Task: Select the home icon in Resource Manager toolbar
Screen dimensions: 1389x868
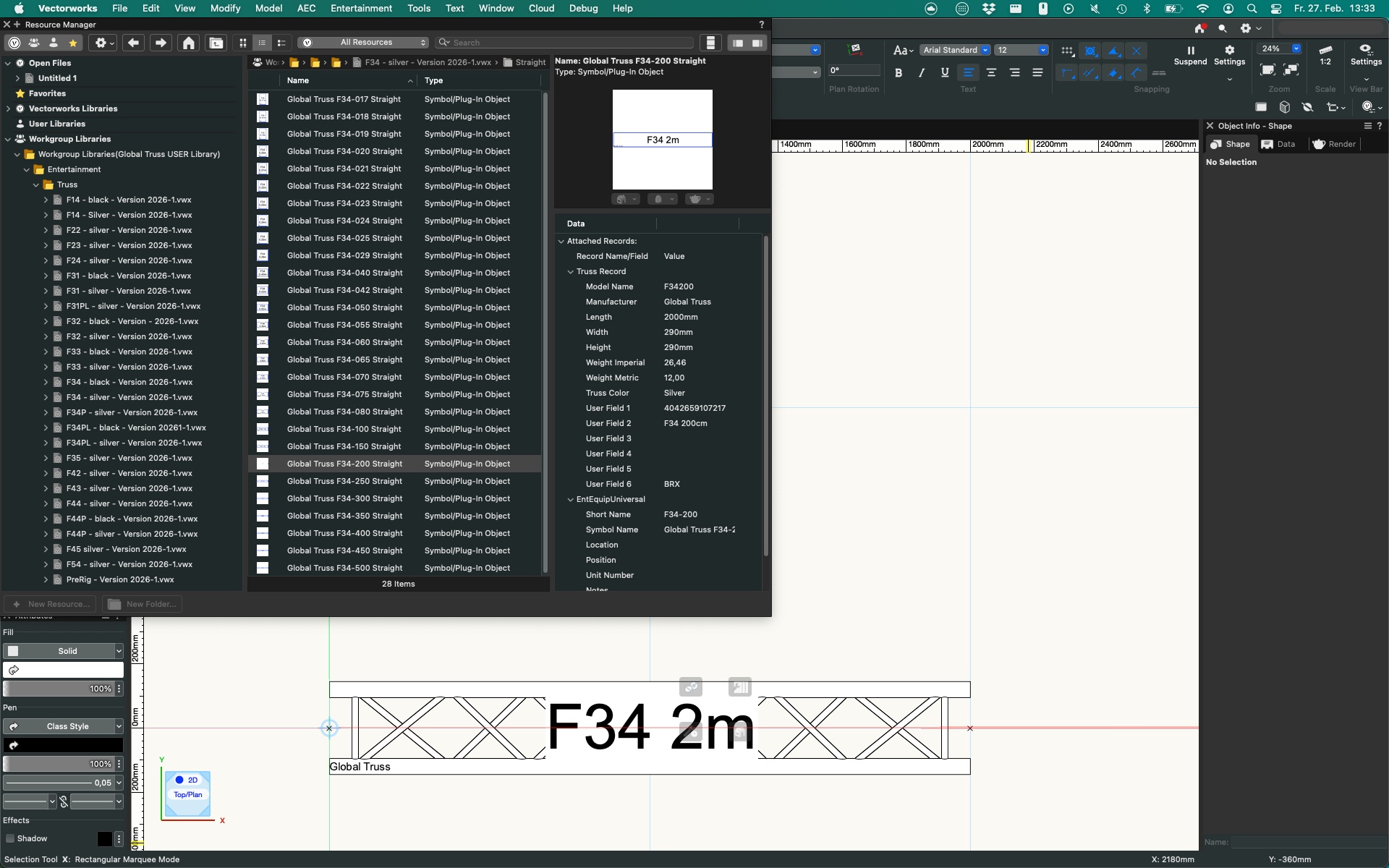Action: [188, 44]
